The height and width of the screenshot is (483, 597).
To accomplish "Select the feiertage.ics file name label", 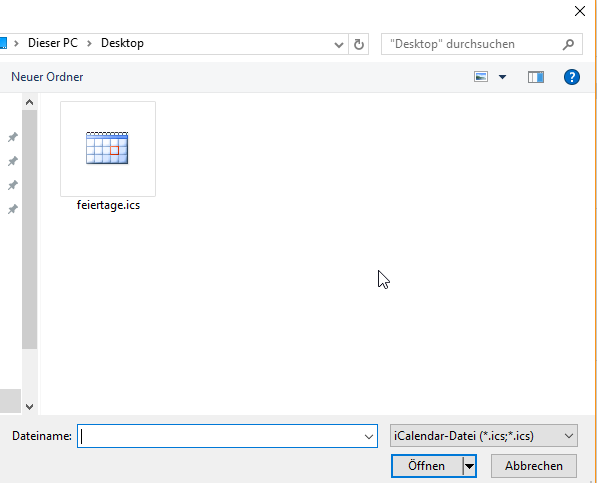I will (108, 205).
